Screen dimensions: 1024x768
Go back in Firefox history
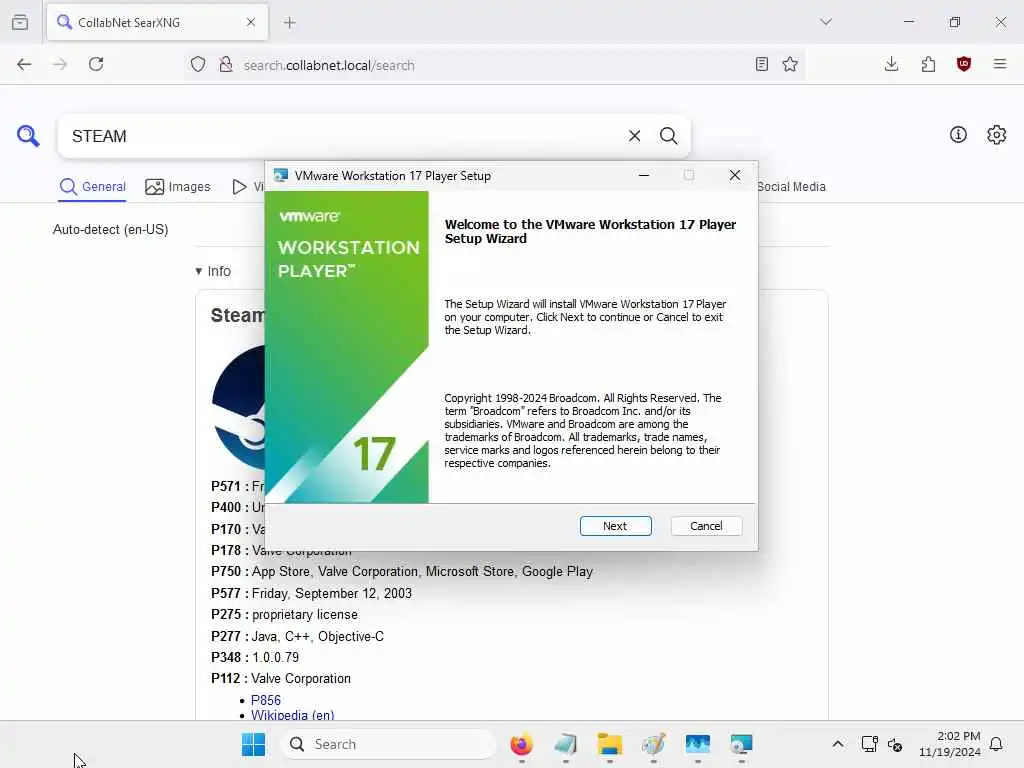[x=24, y=64]
